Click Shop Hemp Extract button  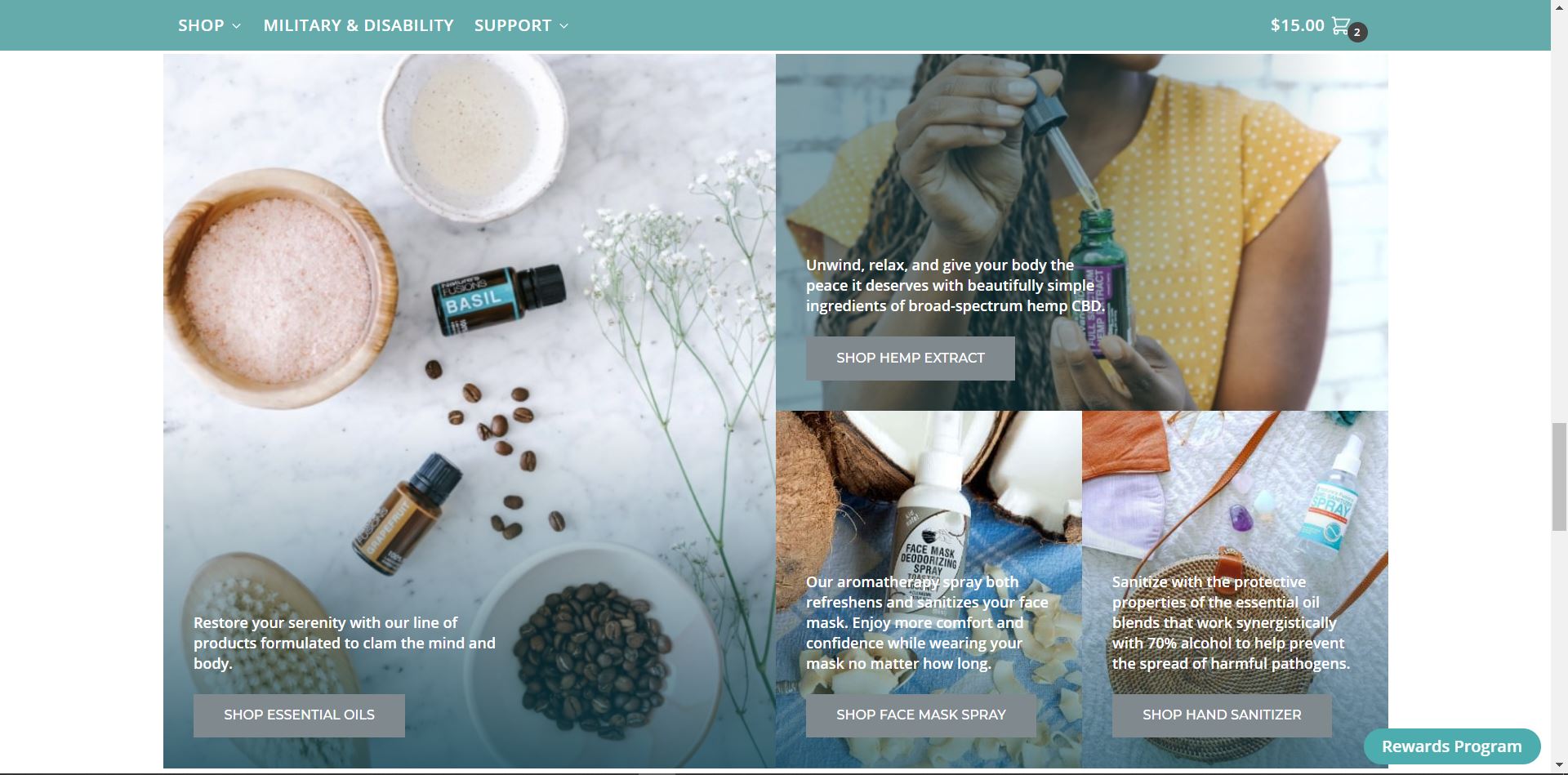[x=910, y=358]
